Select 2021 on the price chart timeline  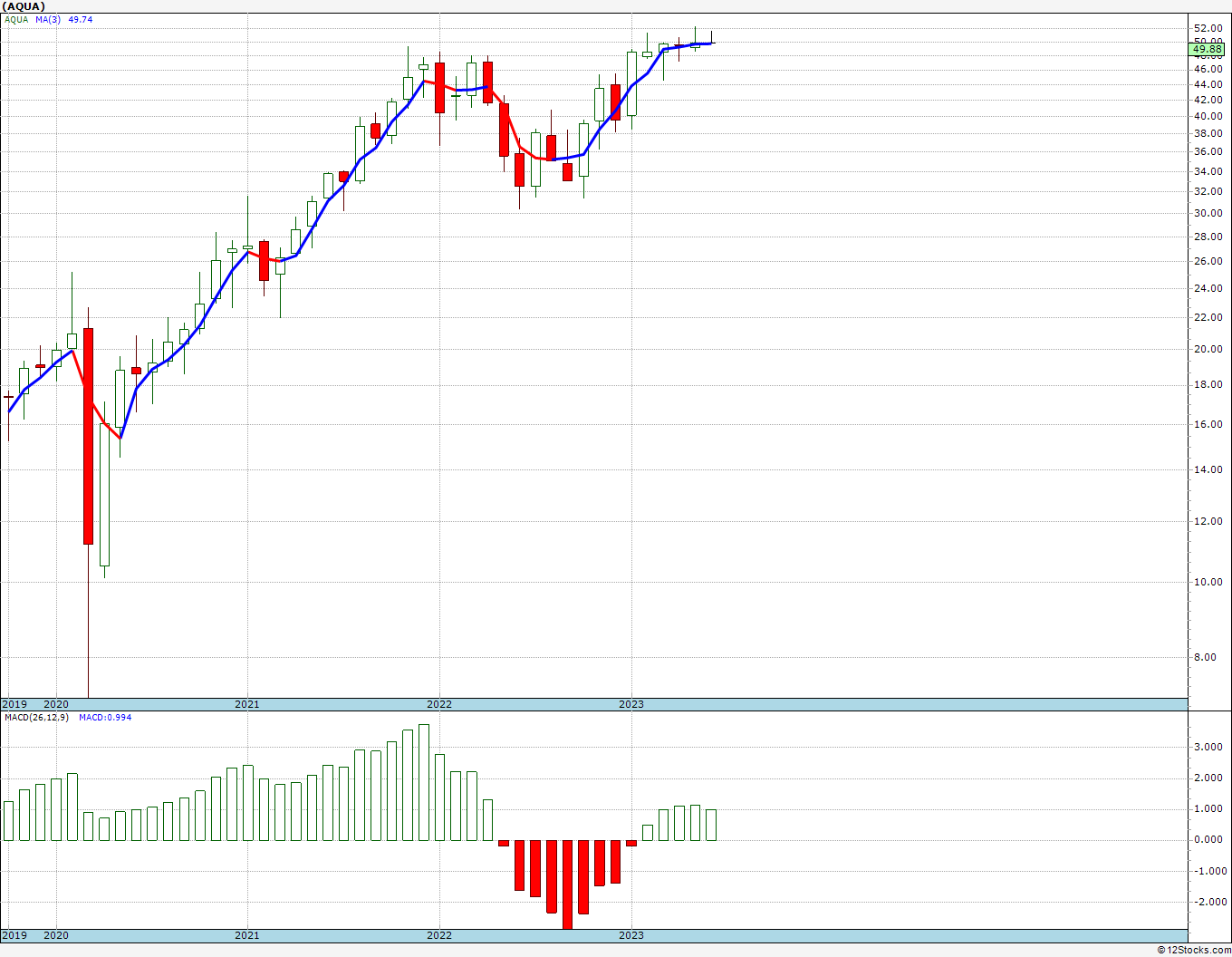[247, 704]
